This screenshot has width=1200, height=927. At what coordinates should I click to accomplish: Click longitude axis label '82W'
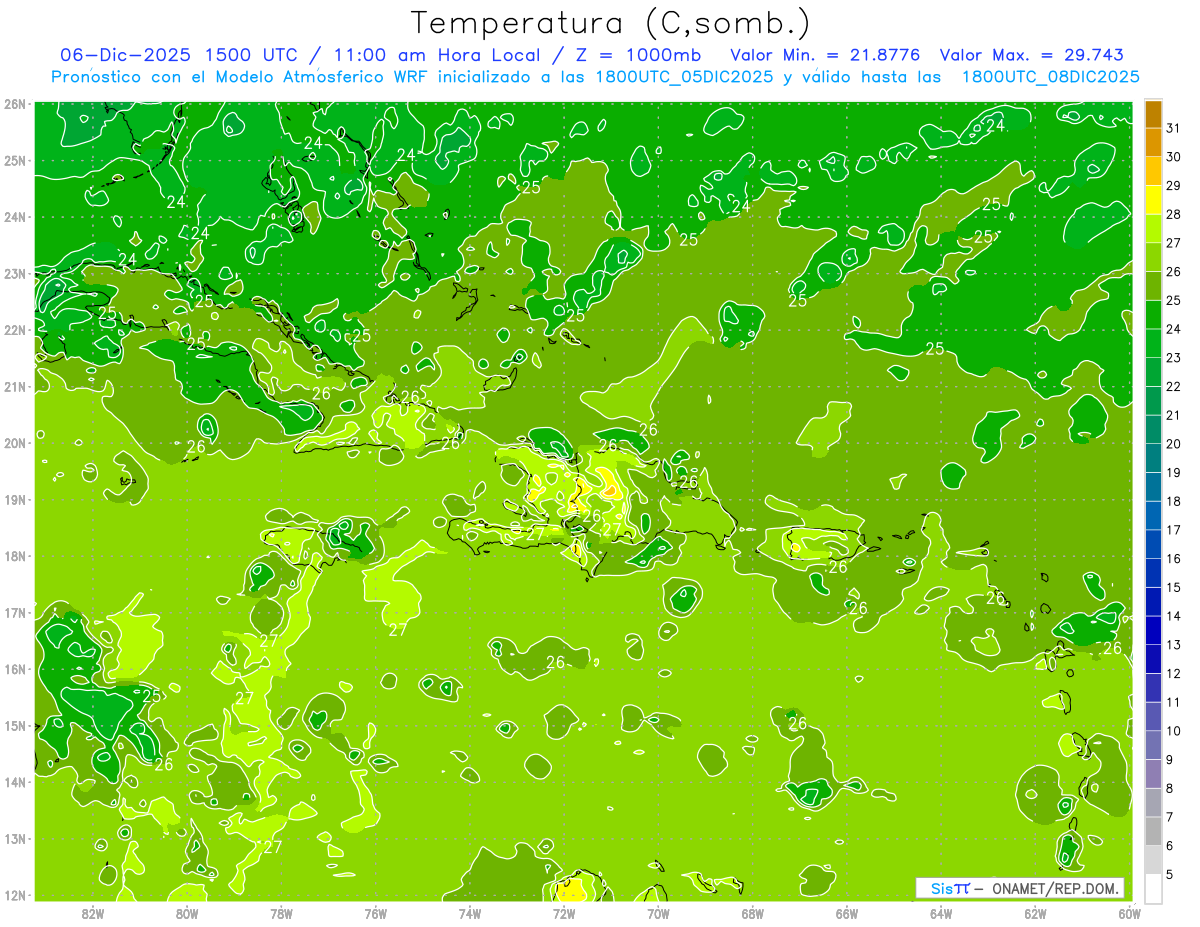(x=93, y=913)
